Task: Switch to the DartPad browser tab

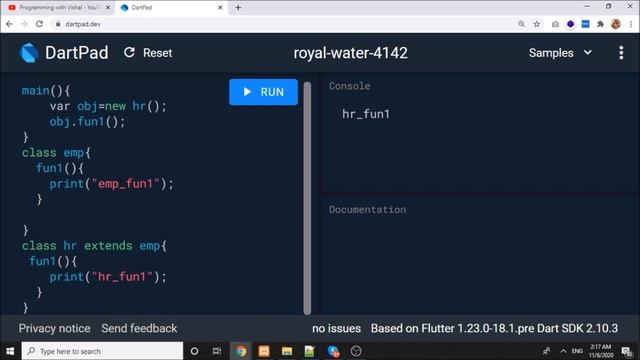Action: 171,7
